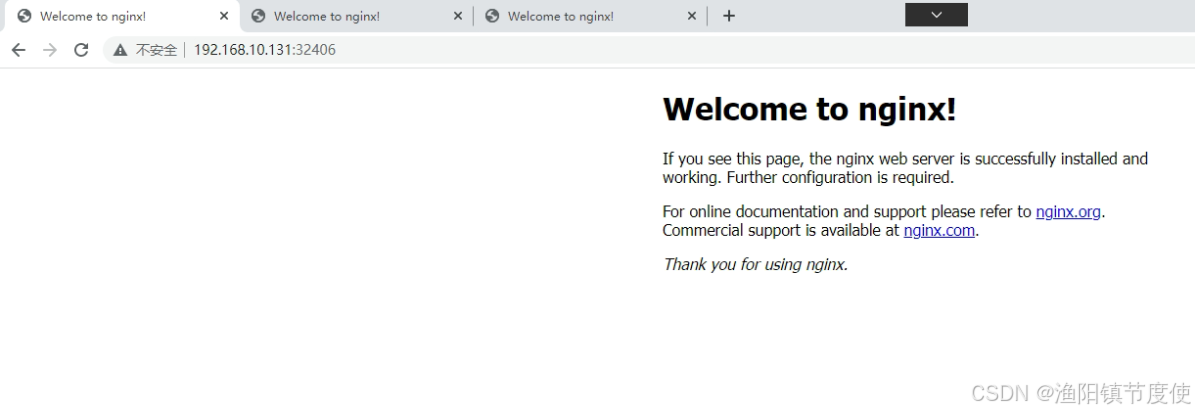Expand the tab search dropdown chevron
The height and width of the screenshot is (413, 1195).
pos(937,14)
